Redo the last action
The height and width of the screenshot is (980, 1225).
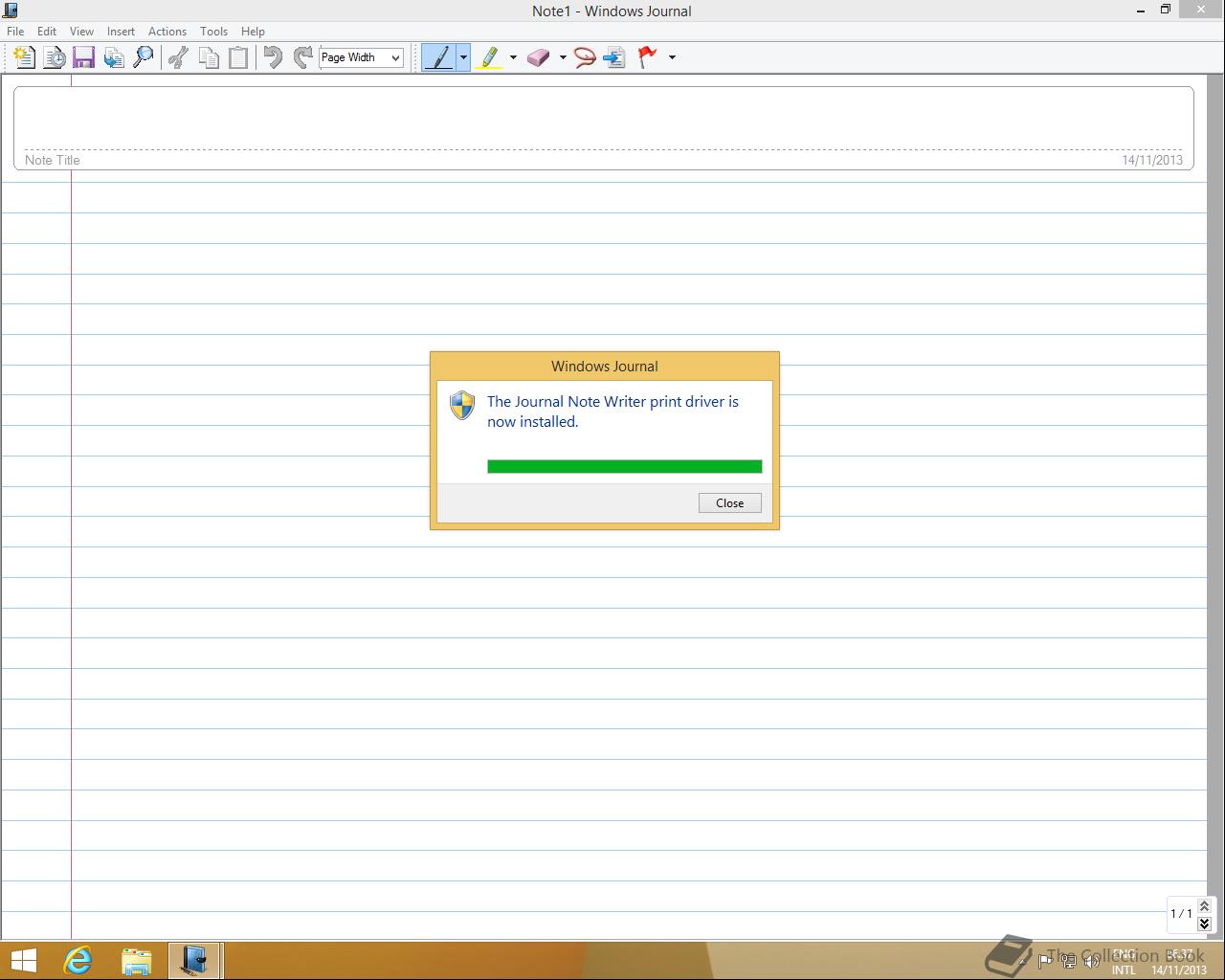pyautogui.click(x=302, y=57)
